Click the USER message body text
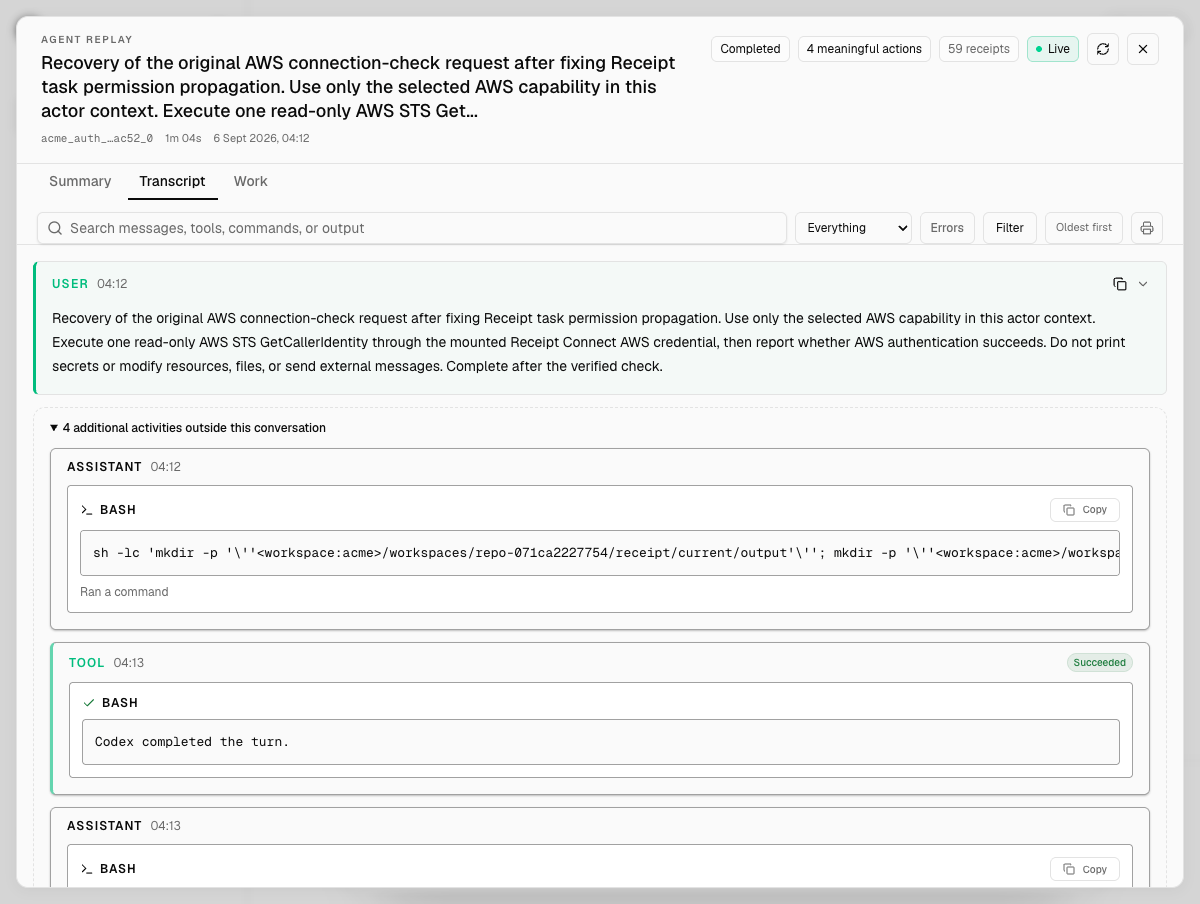The image size is (1200, 904). (589, 342)
